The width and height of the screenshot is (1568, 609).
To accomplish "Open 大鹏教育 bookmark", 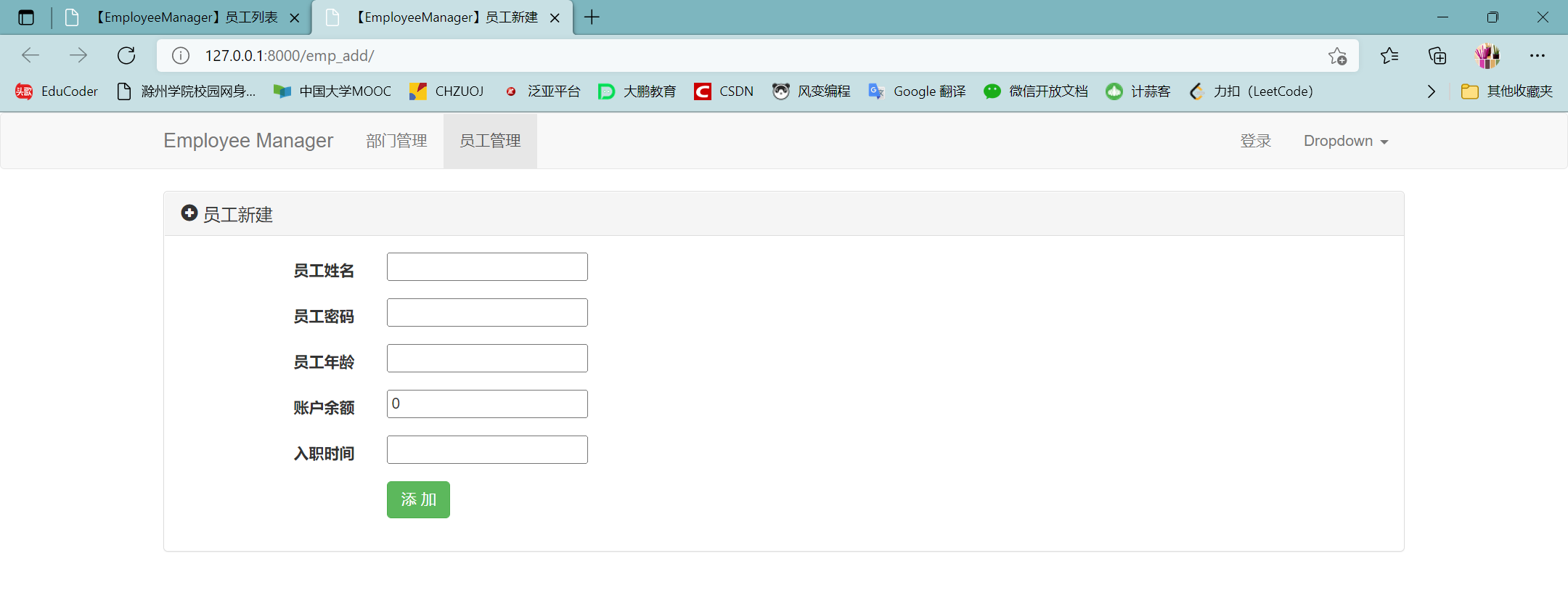I will (x=637, y=91).
